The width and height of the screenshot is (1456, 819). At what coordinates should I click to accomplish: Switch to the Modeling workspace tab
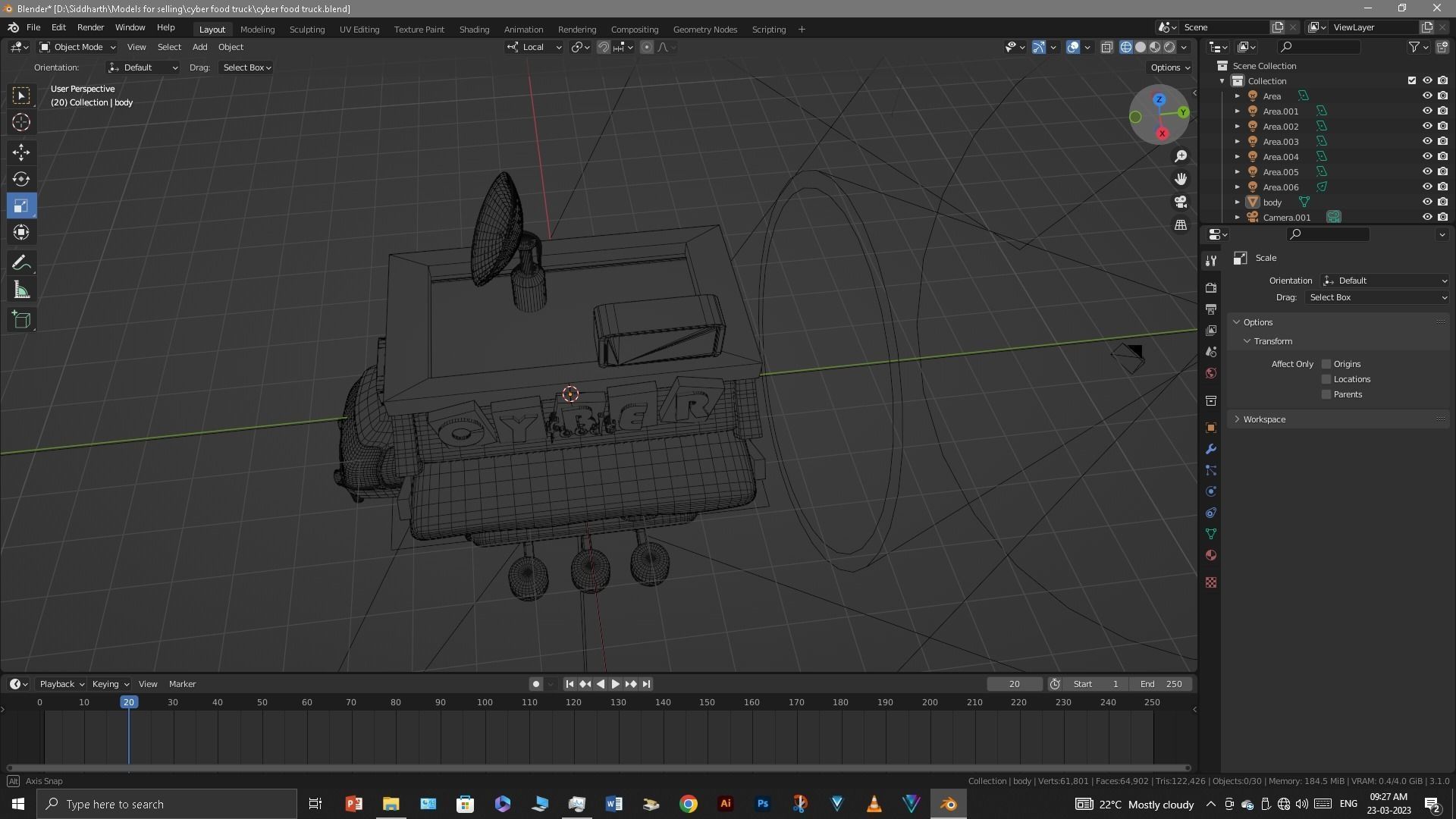257,29
